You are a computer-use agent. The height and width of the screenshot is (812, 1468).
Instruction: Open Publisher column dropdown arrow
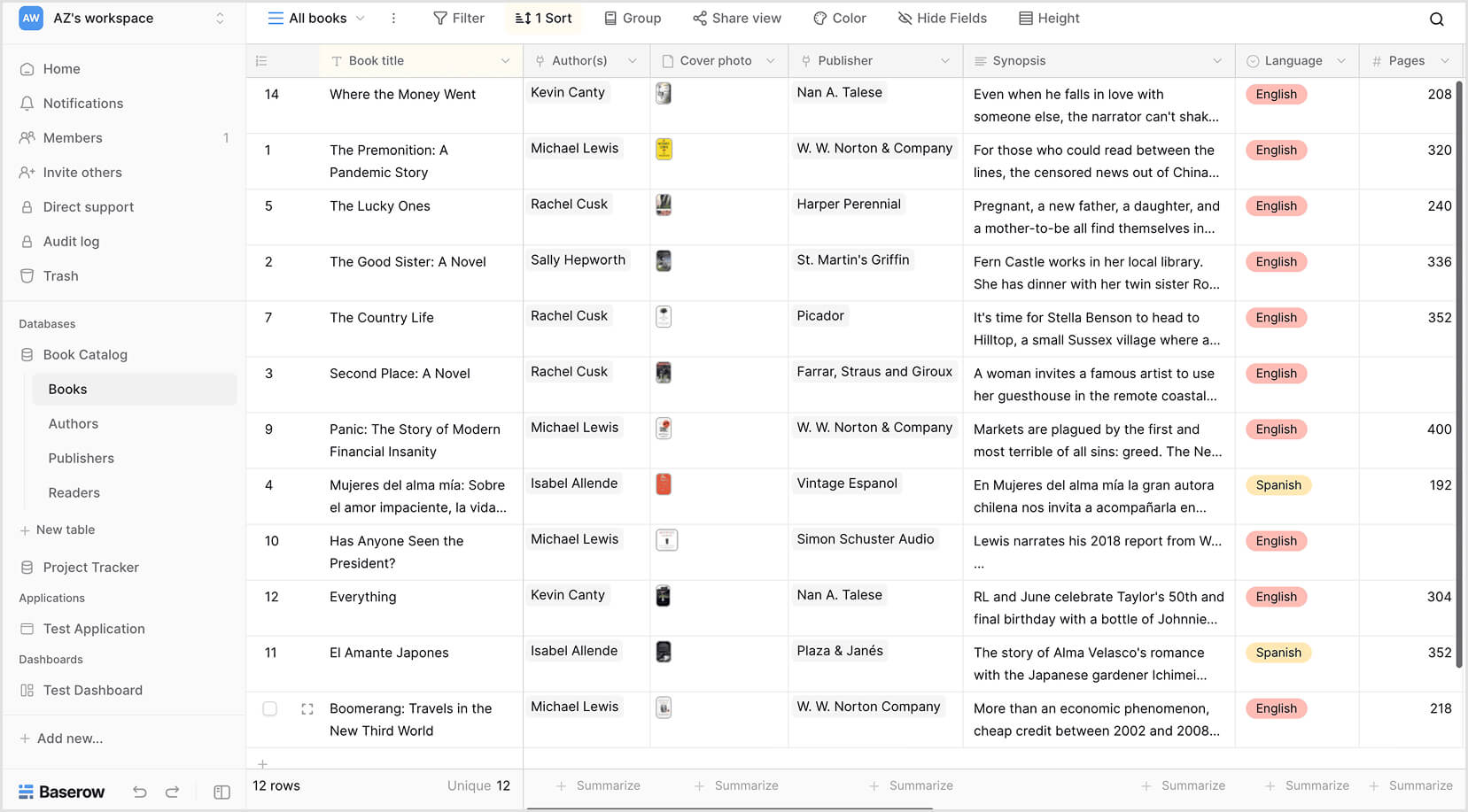[945, 61]
